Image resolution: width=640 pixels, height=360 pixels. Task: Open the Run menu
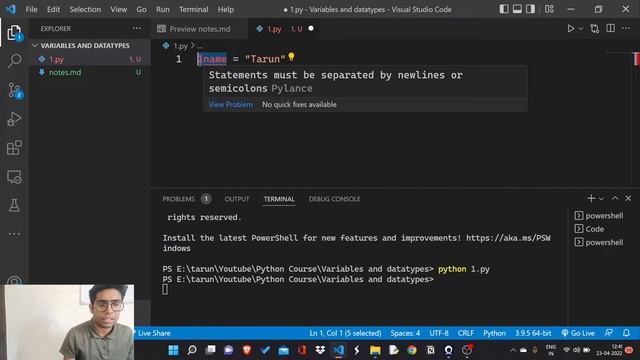click(x=162, y=9)
